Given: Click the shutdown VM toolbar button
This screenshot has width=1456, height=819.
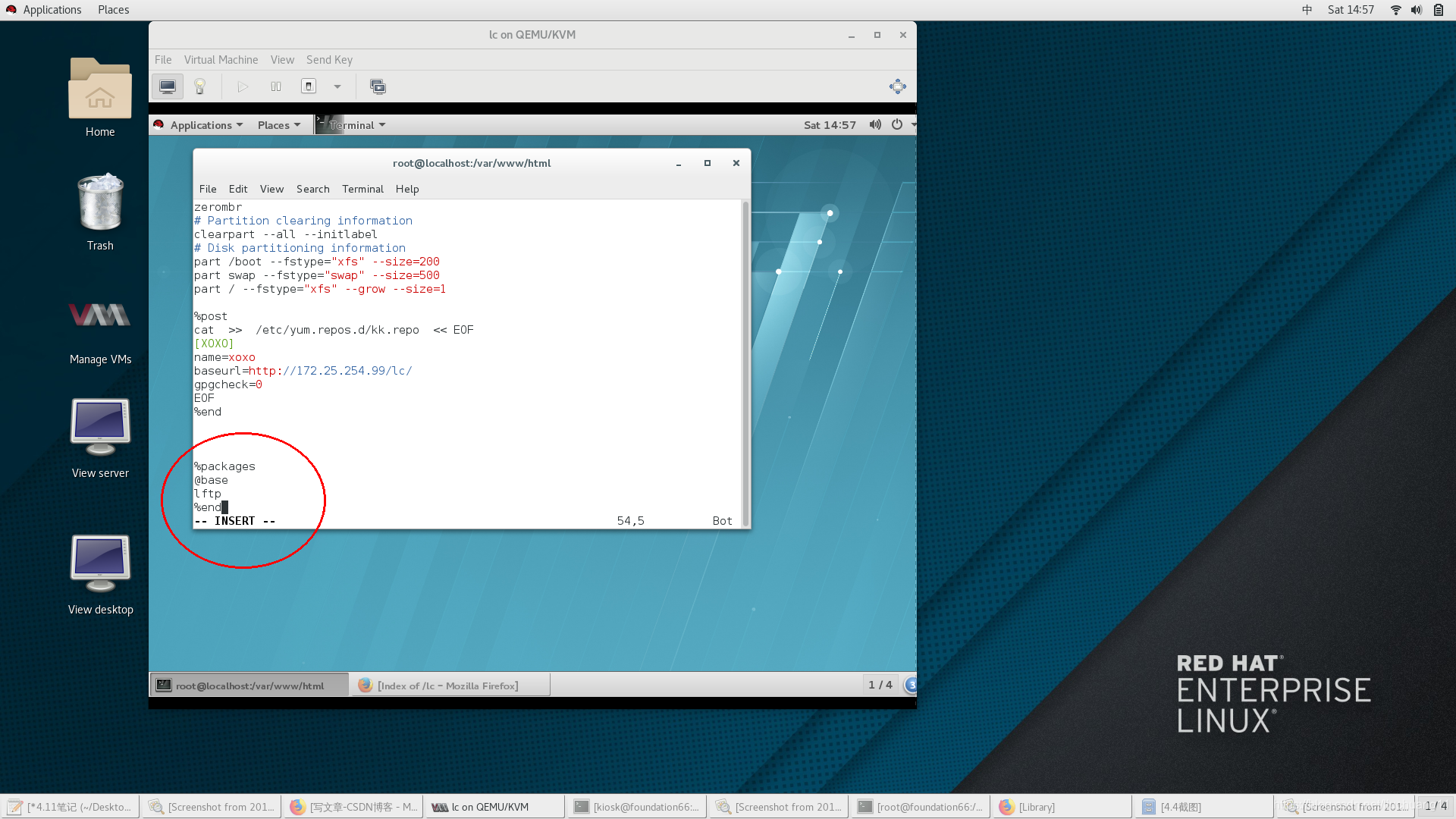Looking at the screenshot, I should (x=309, y=86).
